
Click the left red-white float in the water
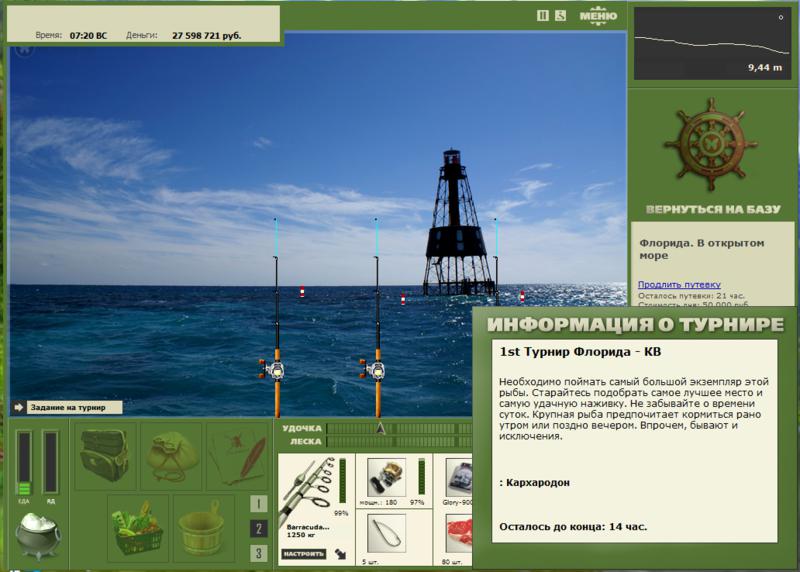[x=302, y=292]
